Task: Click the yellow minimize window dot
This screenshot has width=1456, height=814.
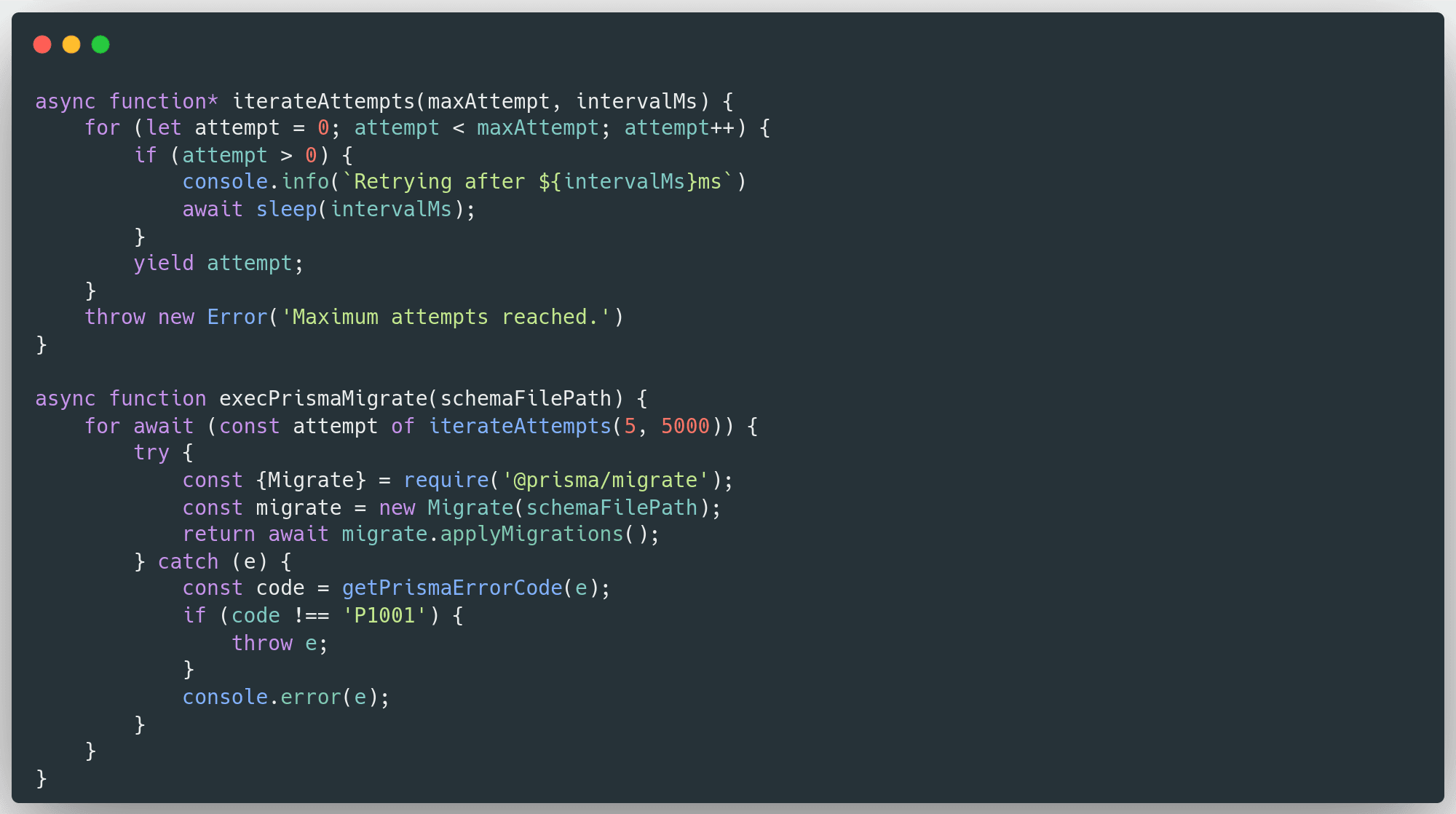Action: (71, 45)
